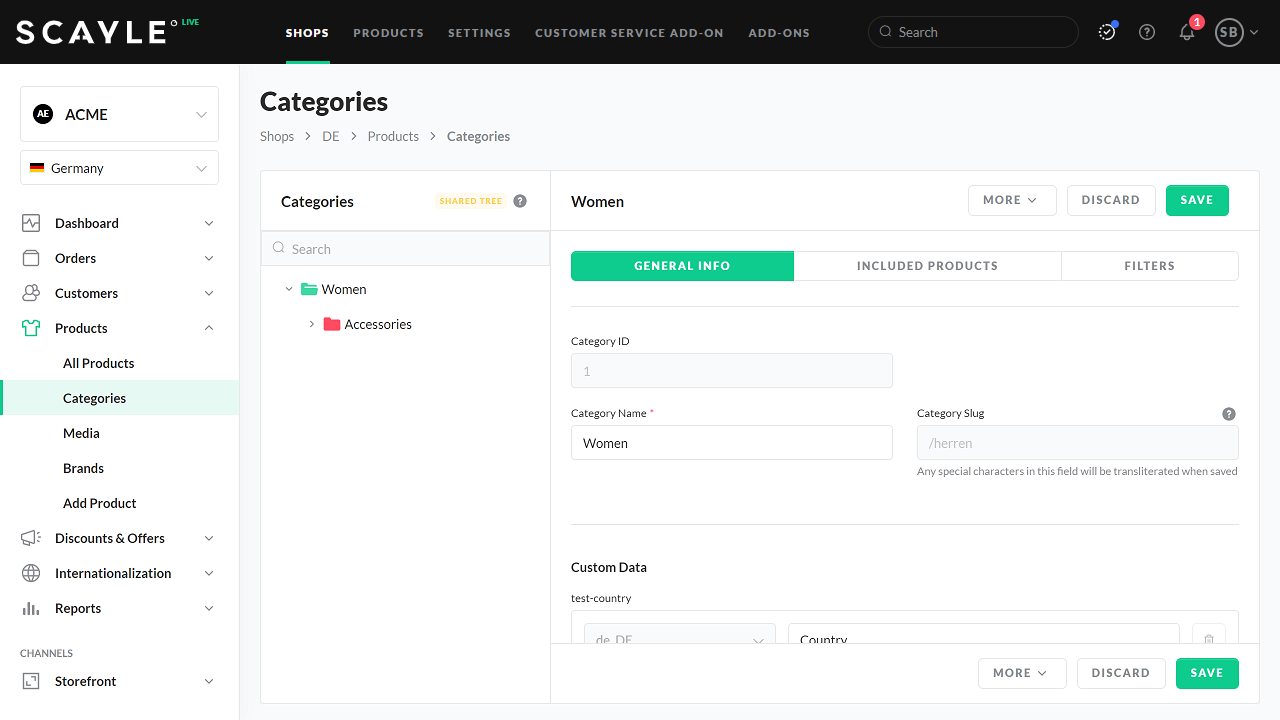This screenshot has height=720, width=1280.
Task: Open the Germany country dropdown
Action: (119, 168)
